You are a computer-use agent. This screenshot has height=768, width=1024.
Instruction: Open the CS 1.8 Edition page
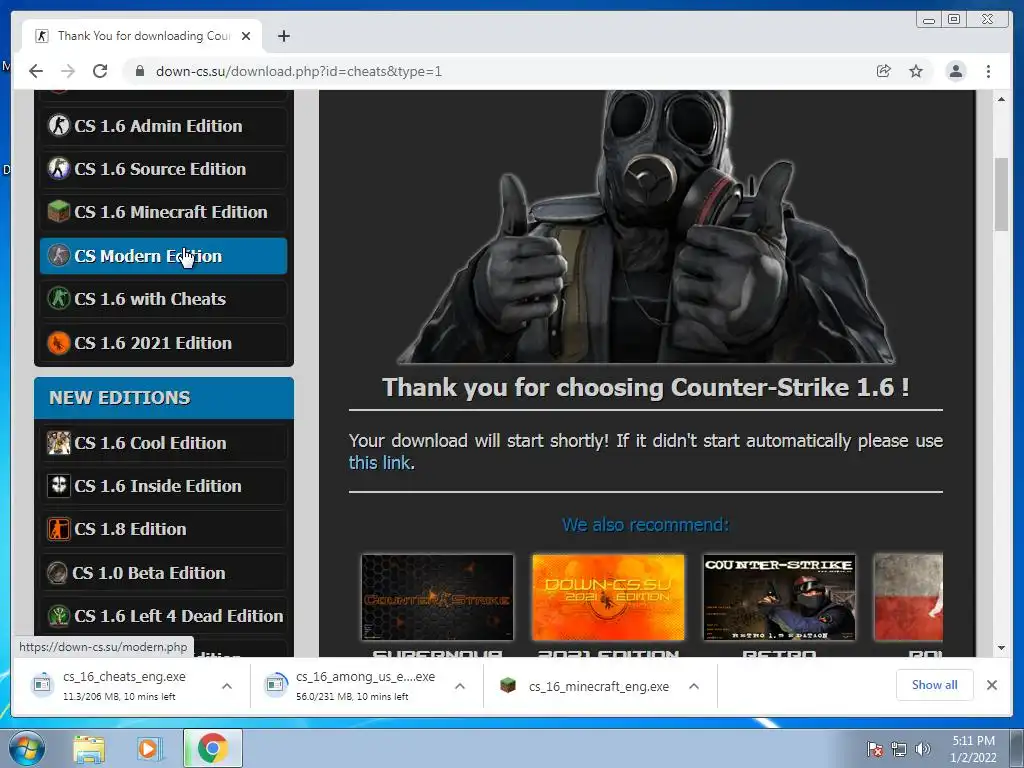tap(163, 529)
